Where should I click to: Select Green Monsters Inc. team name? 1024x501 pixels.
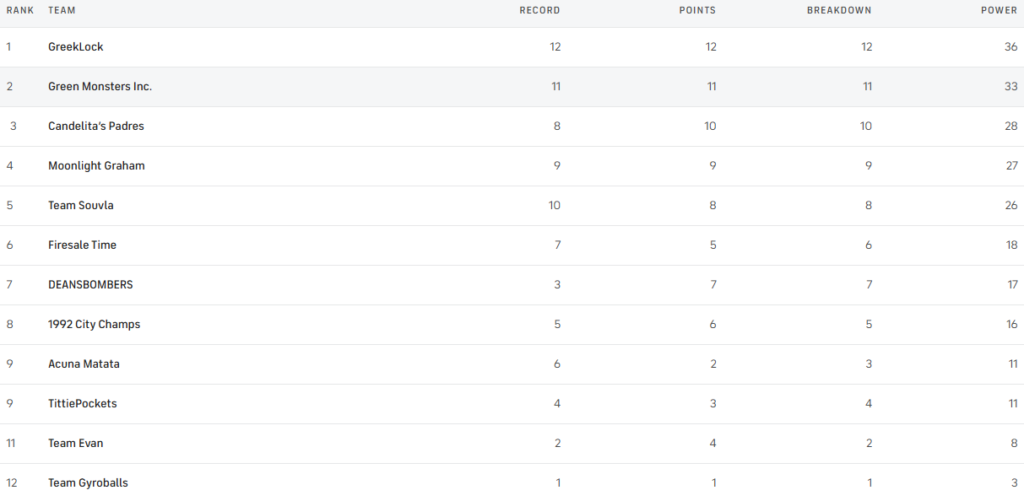pyautogui.click(x=100, y=87)
